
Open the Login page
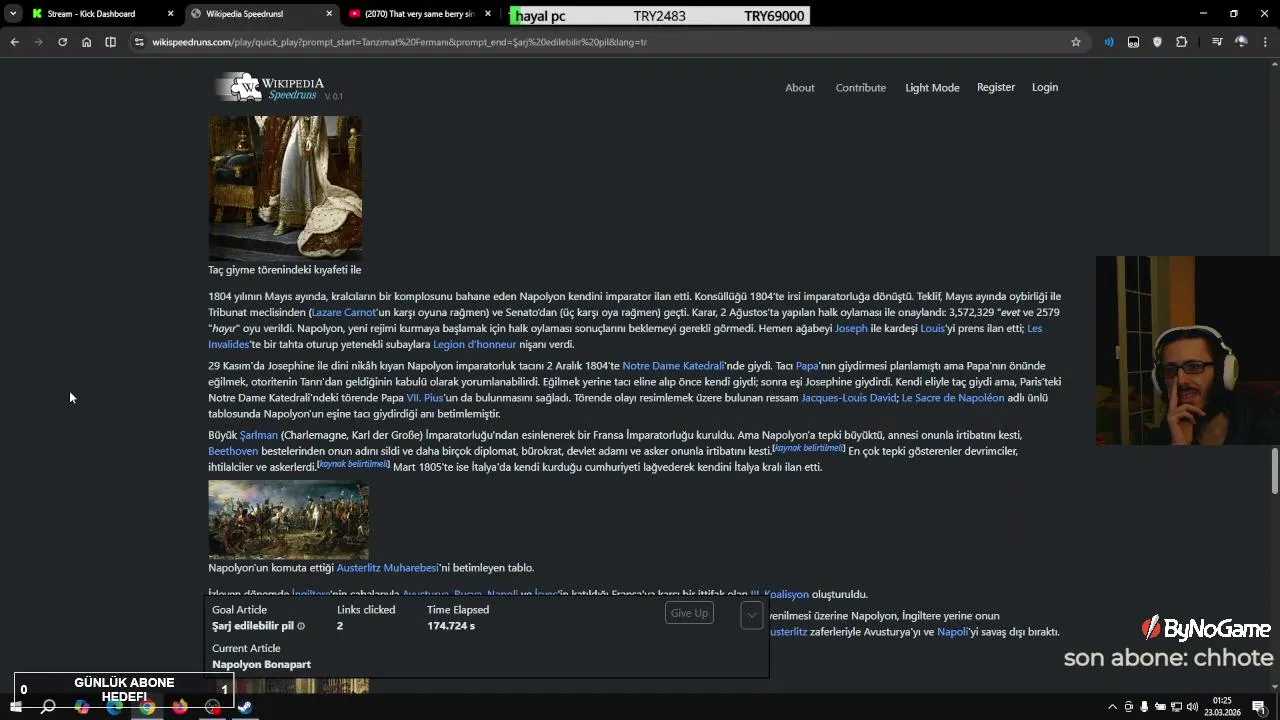pos(1045,87)
